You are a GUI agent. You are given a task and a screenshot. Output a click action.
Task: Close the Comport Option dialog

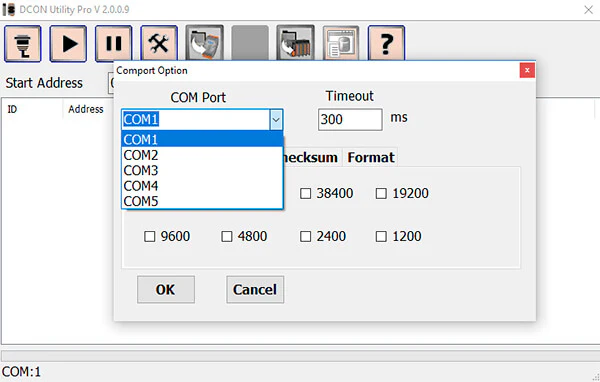click(x=527, y=70)
